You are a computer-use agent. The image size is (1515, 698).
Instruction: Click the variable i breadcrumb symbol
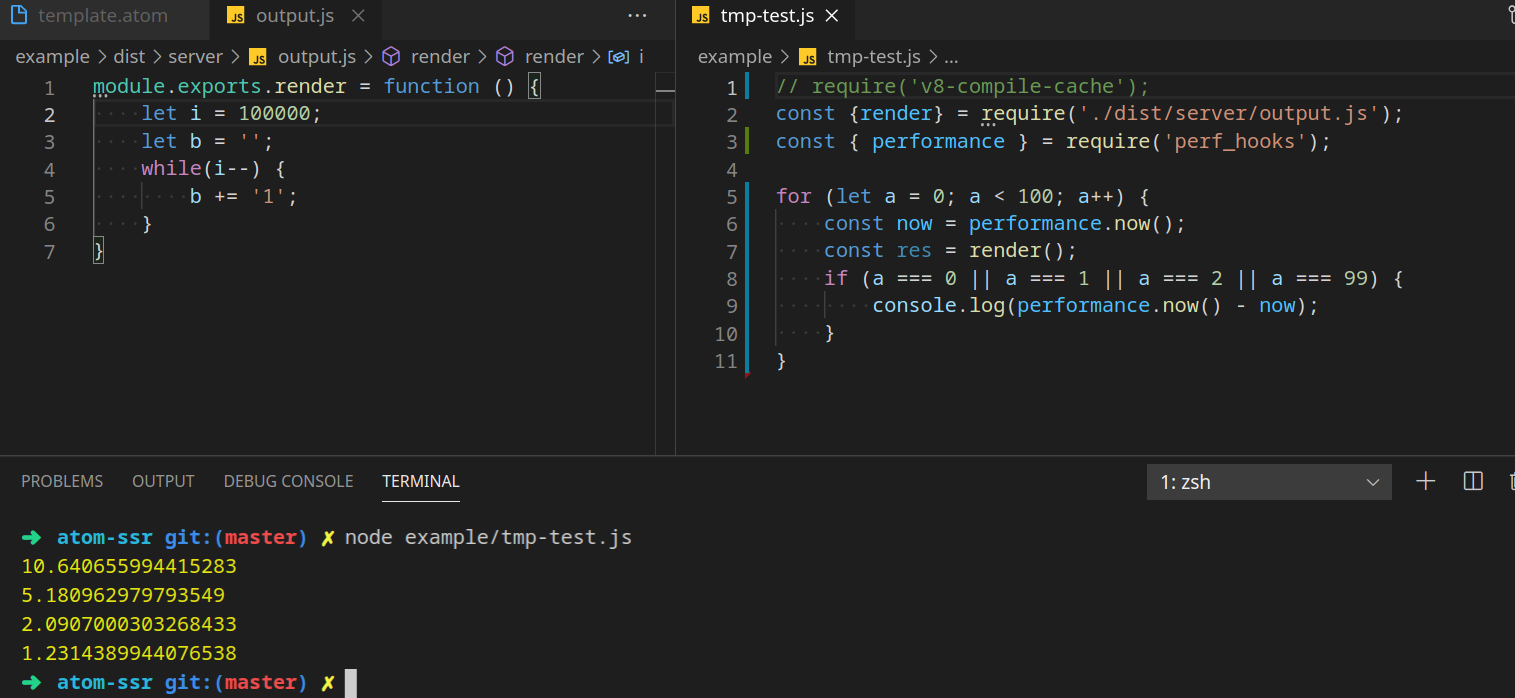point(619,57)
